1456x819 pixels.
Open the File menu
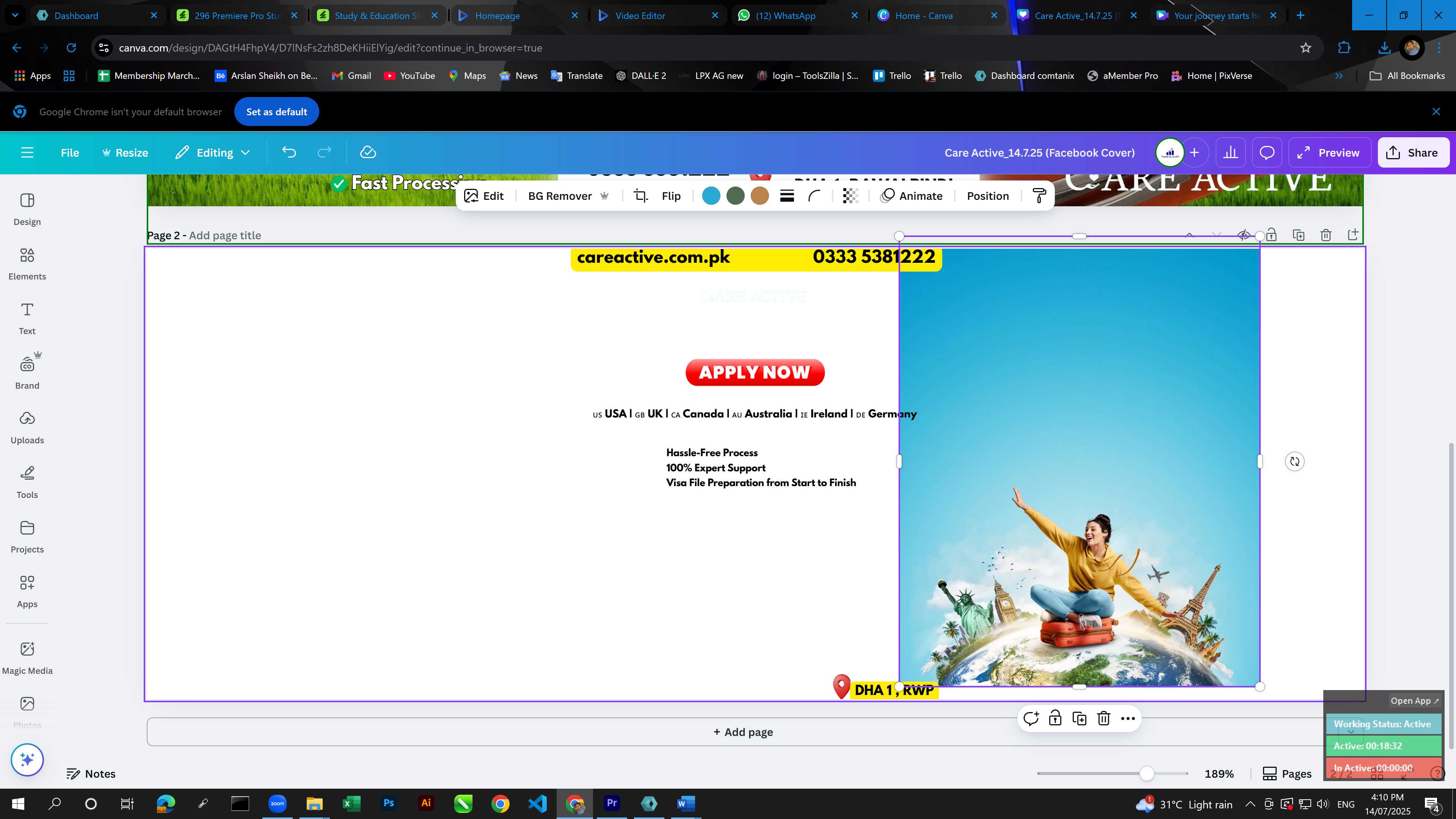(70, 152)
